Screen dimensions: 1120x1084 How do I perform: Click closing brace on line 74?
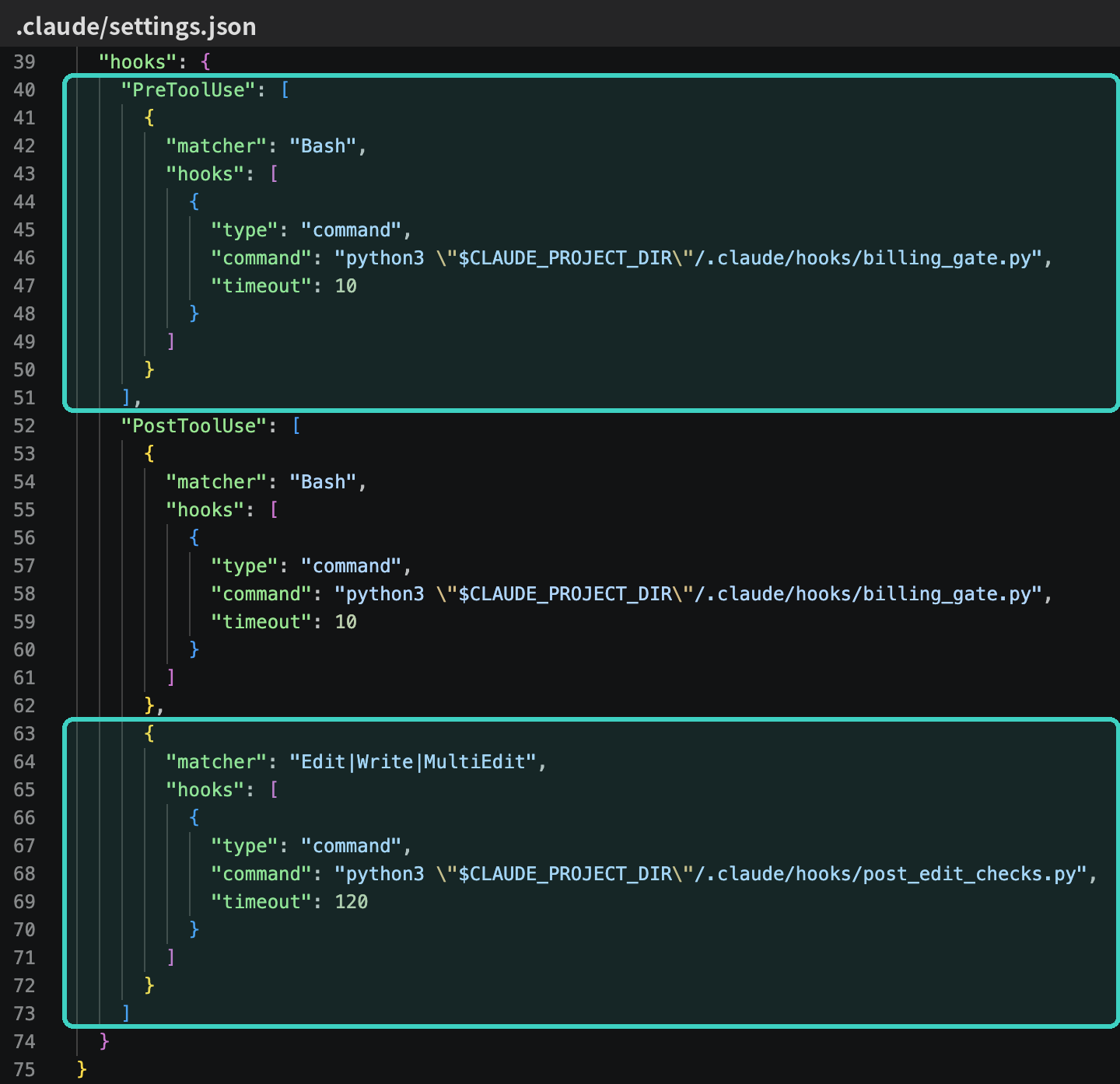[104, 1042]
